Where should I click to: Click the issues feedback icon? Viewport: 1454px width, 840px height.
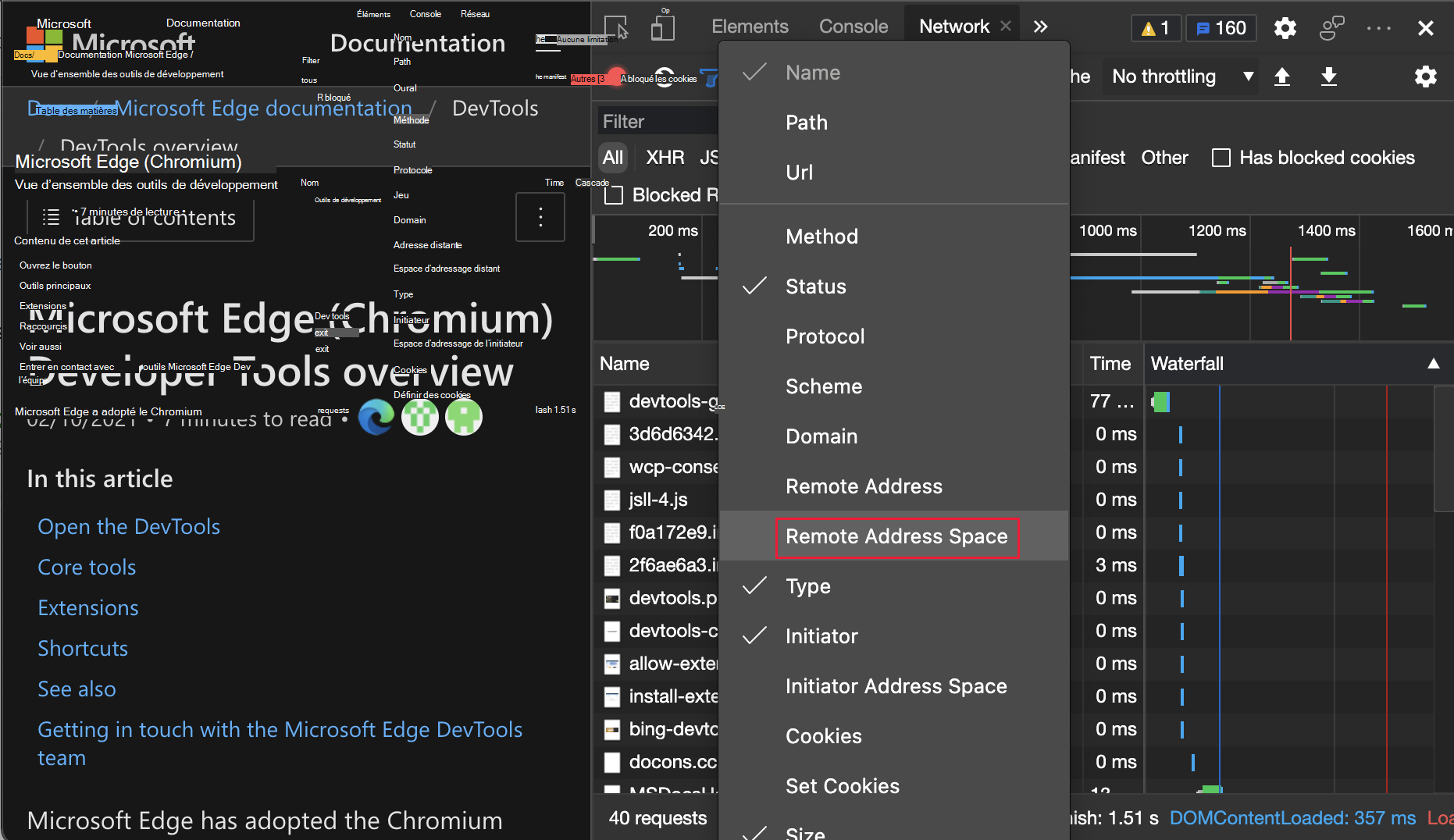1331,28
